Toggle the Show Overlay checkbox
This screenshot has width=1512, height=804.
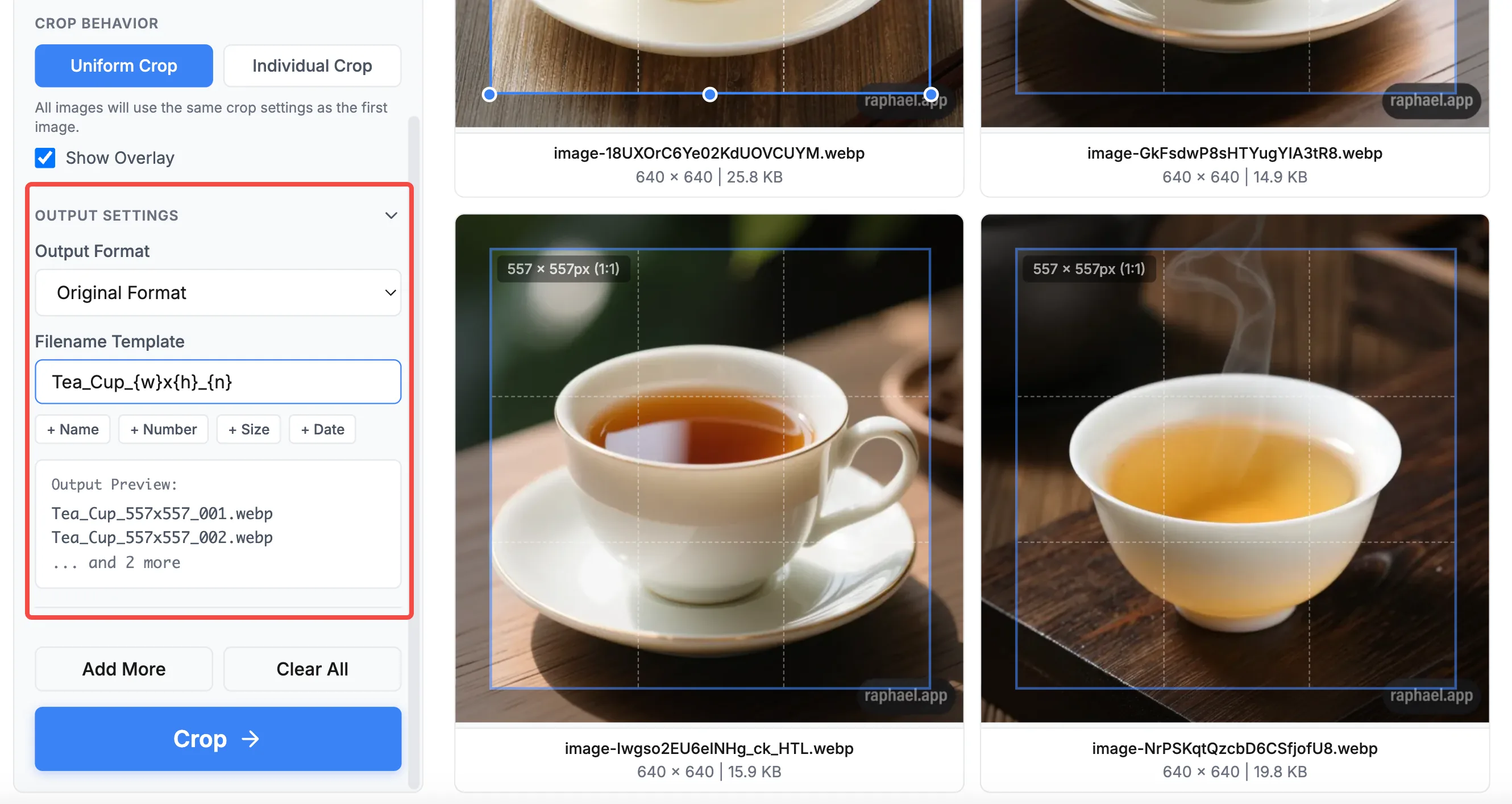coord(45,158)
